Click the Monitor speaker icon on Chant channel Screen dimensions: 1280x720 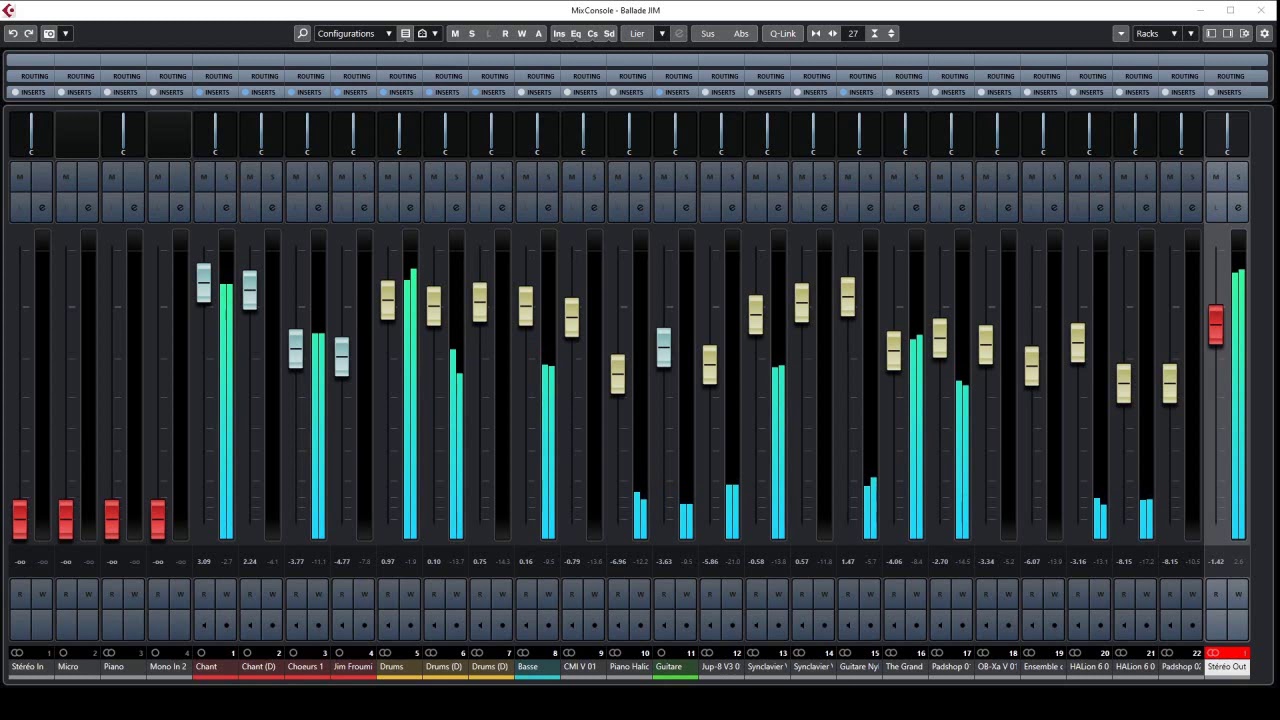coord(204,626)
